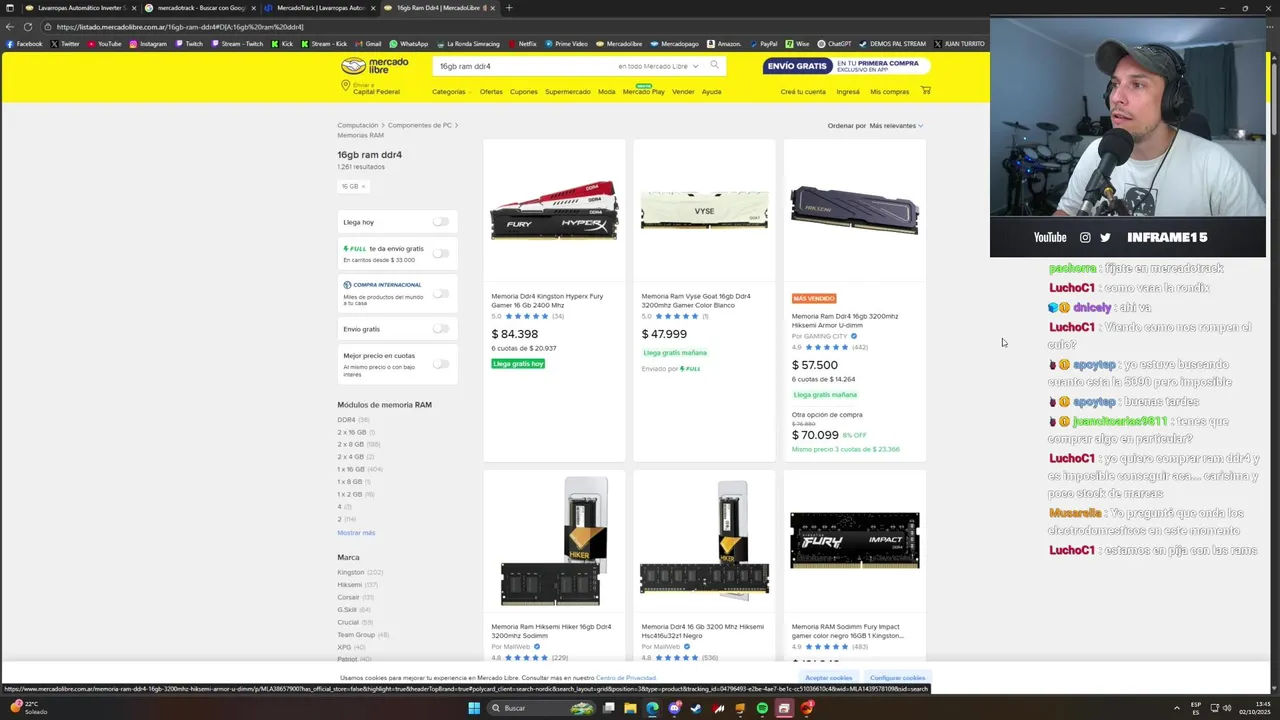Open Centro de Privacidad link

[x=626, y=678]
